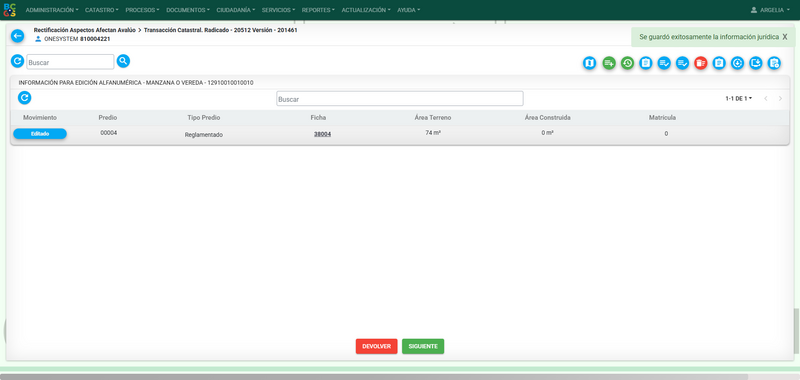
Task: Click the Reglamentado cell
Action: coord(204,135)
